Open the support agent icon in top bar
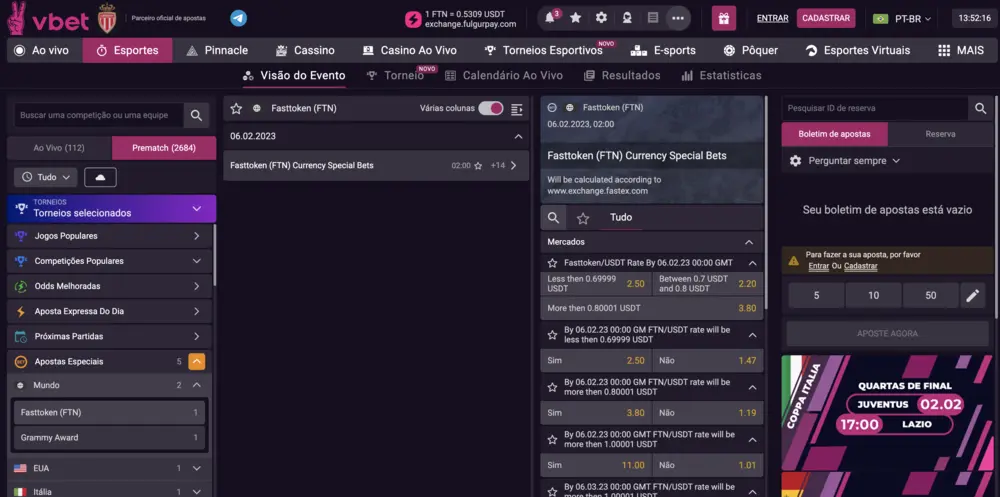Image resolution: width=1000 pixels, height=497 pixels. [627, 18]
